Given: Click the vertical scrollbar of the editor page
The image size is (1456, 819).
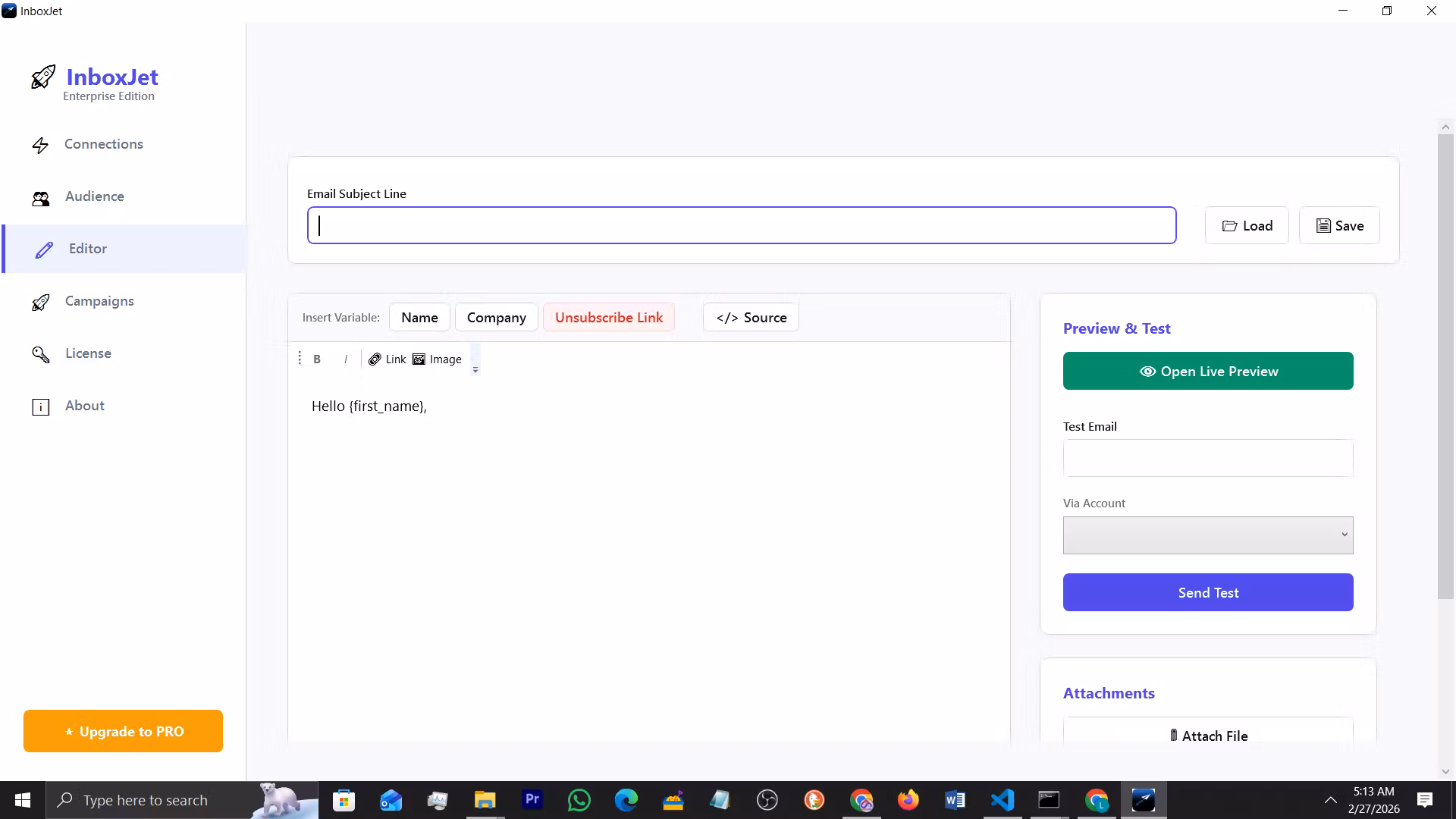Looking at the screenshot, I should tap(1445, 367).
